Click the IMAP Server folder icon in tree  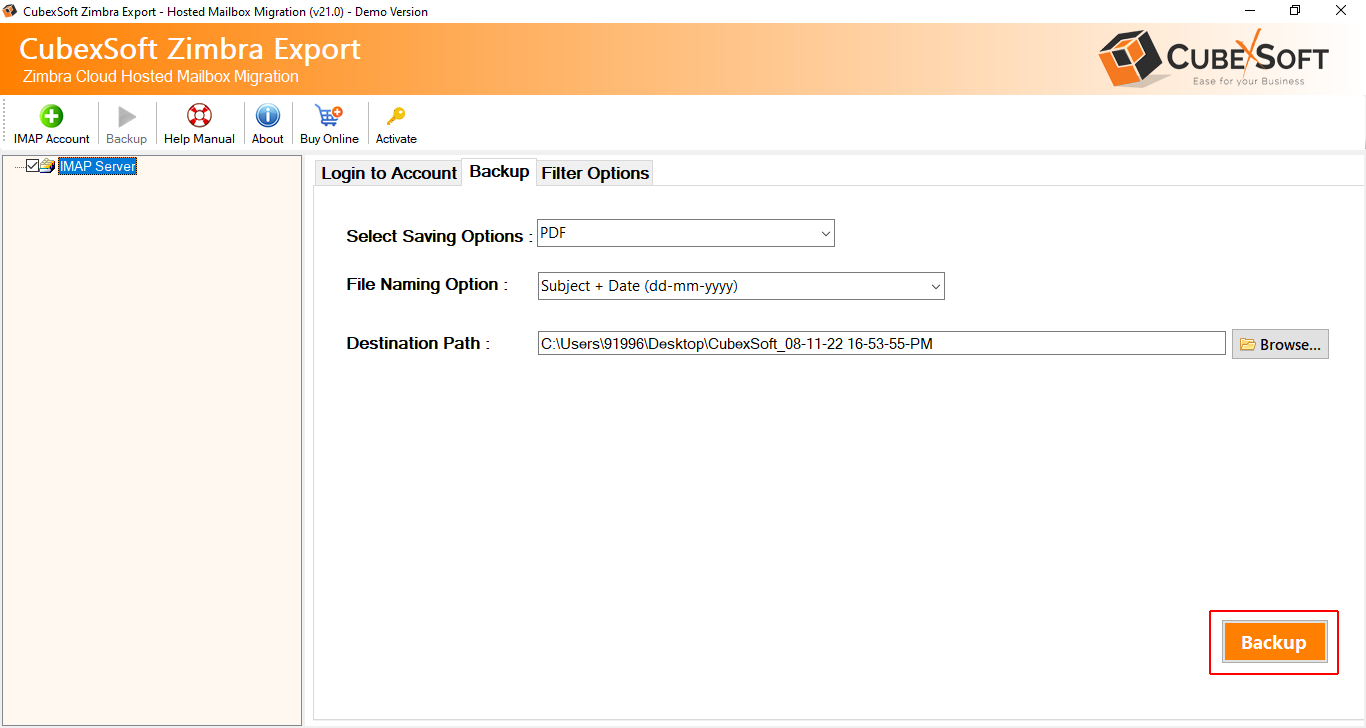[x=47, y=166]
